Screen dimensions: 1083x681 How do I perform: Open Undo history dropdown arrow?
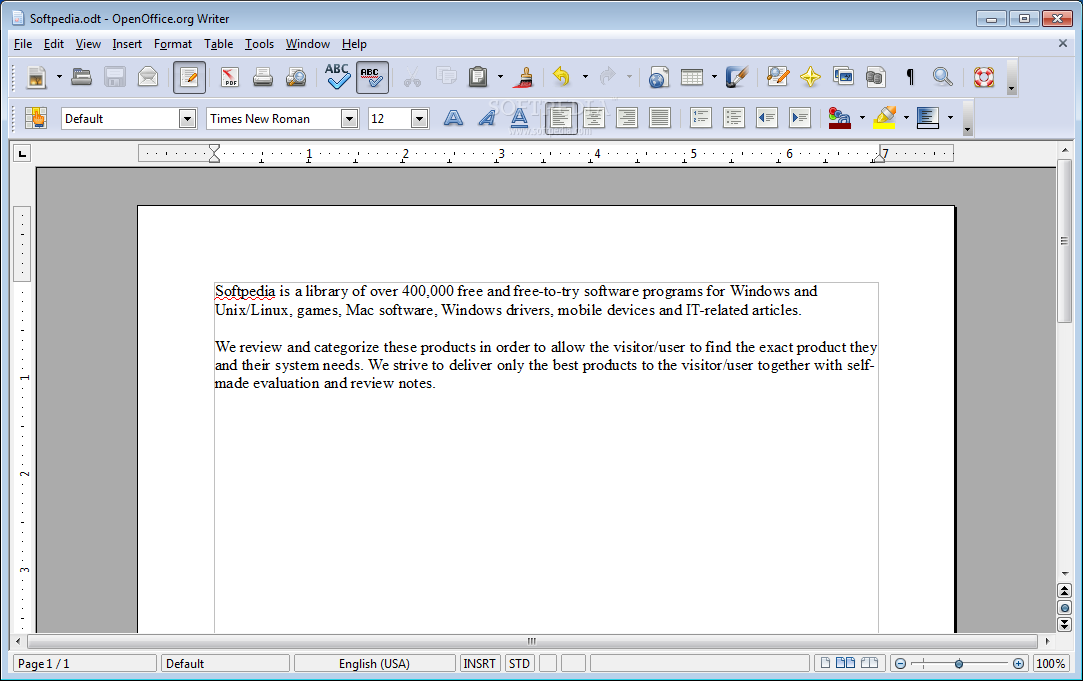[585, 77]
